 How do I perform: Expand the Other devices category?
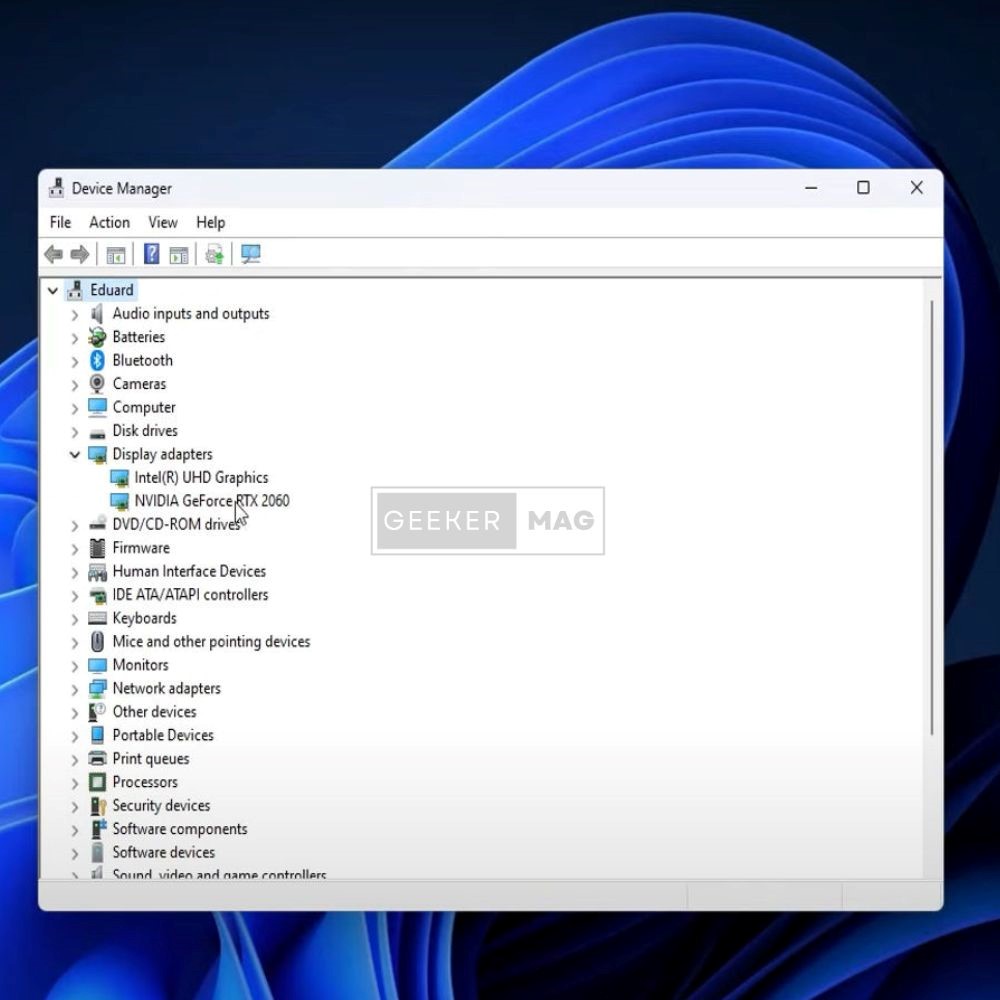(x=75, y=712)
